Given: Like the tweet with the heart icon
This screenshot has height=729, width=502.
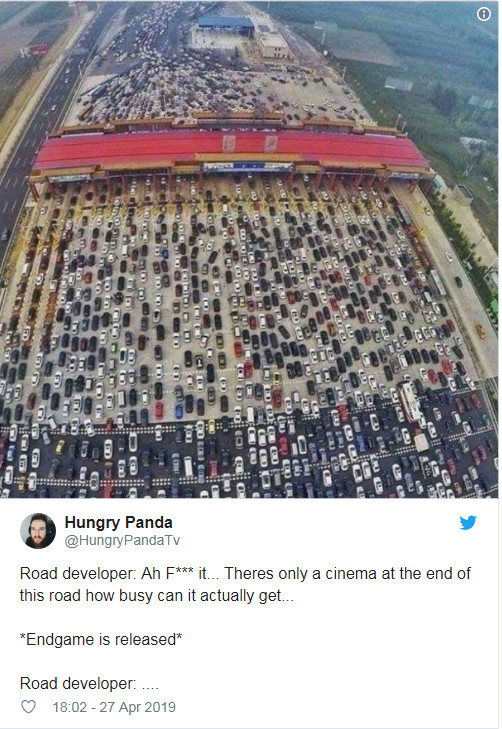Looking at the screenshot, I should click(28, 707).
